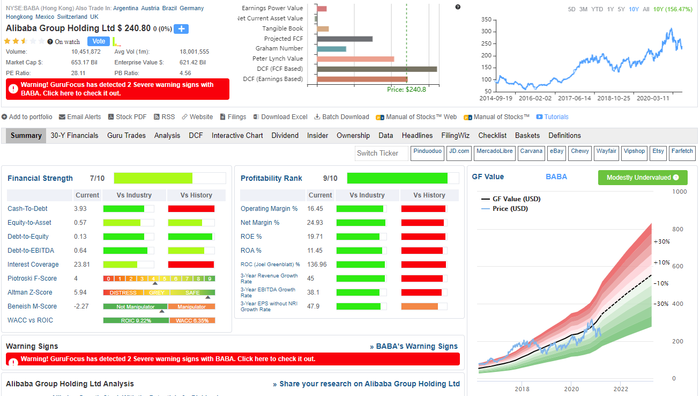Open the Guru Trades tab
Screen dimensions: 700x396
click(126, 136)
